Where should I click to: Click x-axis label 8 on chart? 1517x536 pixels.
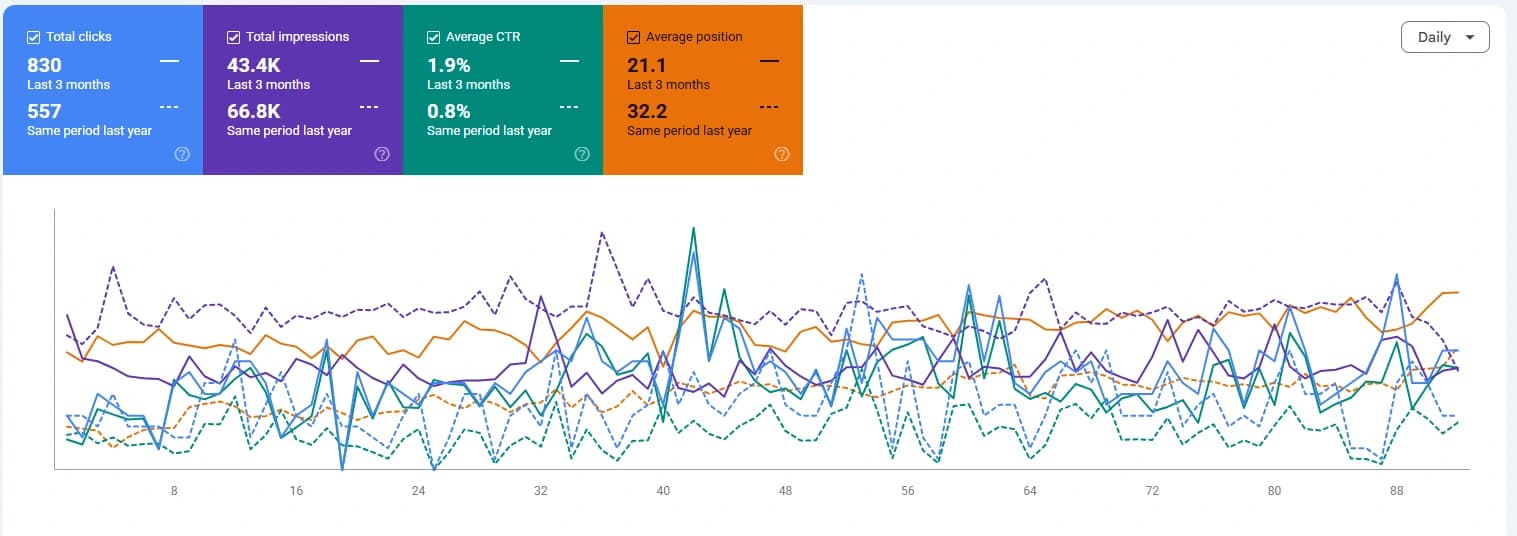coord(174,491)
